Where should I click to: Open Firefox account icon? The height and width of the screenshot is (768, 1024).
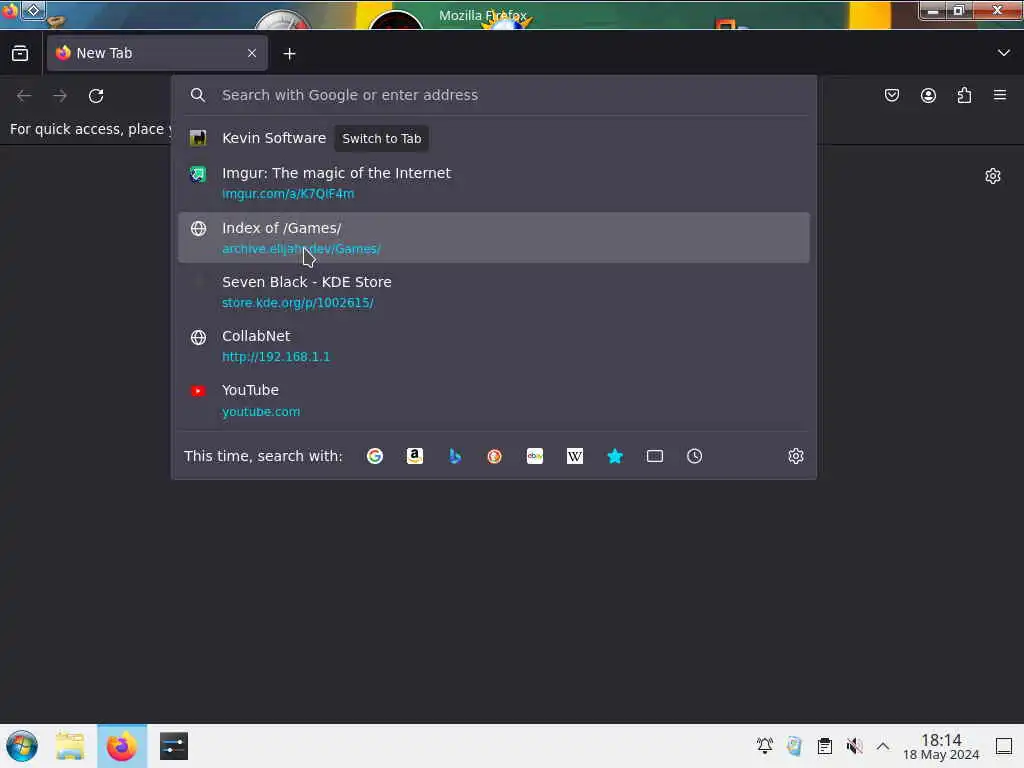point(928,95)
